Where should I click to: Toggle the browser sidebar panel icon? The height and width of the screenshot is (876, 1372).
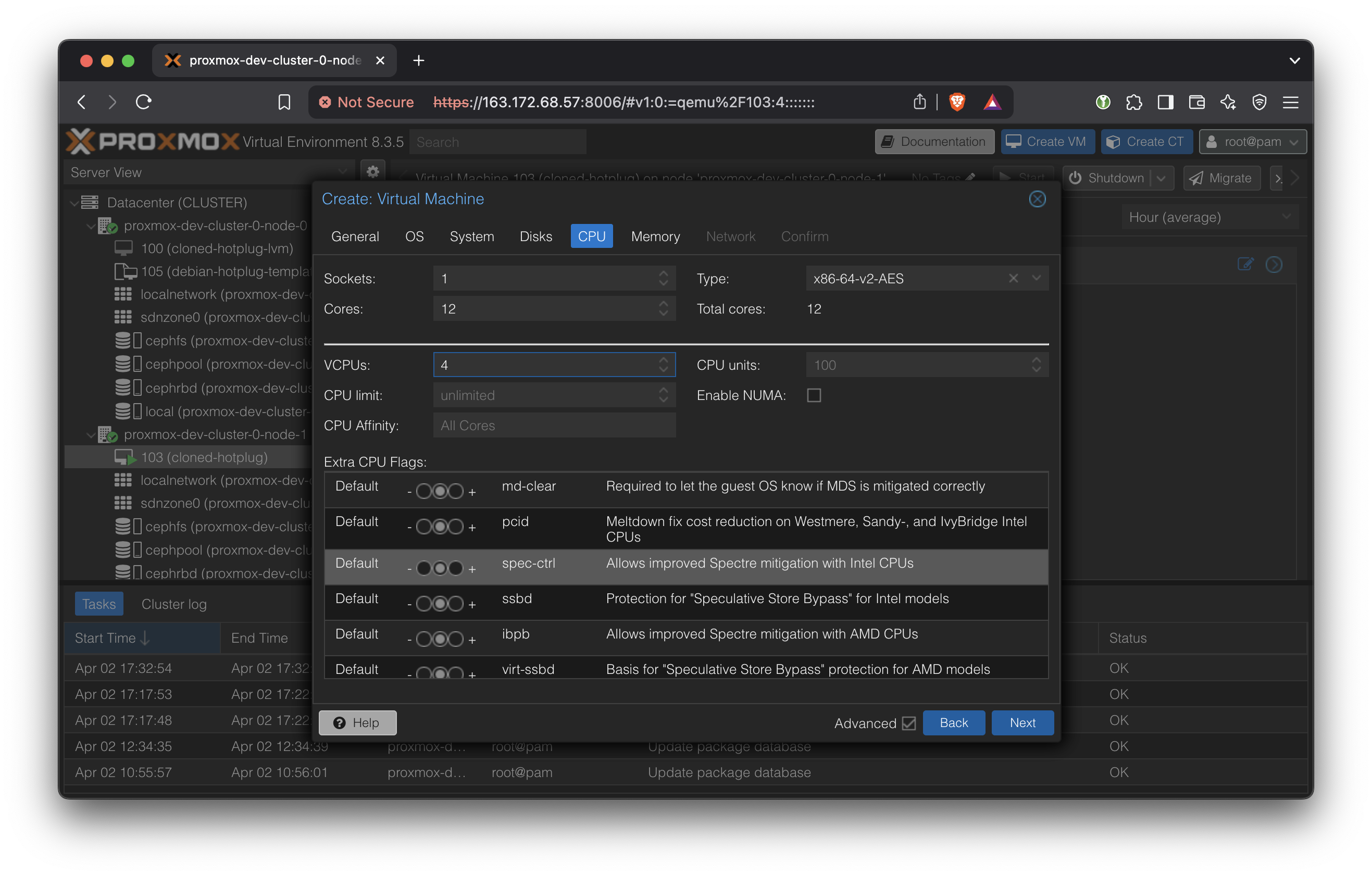pos(1165,102)
